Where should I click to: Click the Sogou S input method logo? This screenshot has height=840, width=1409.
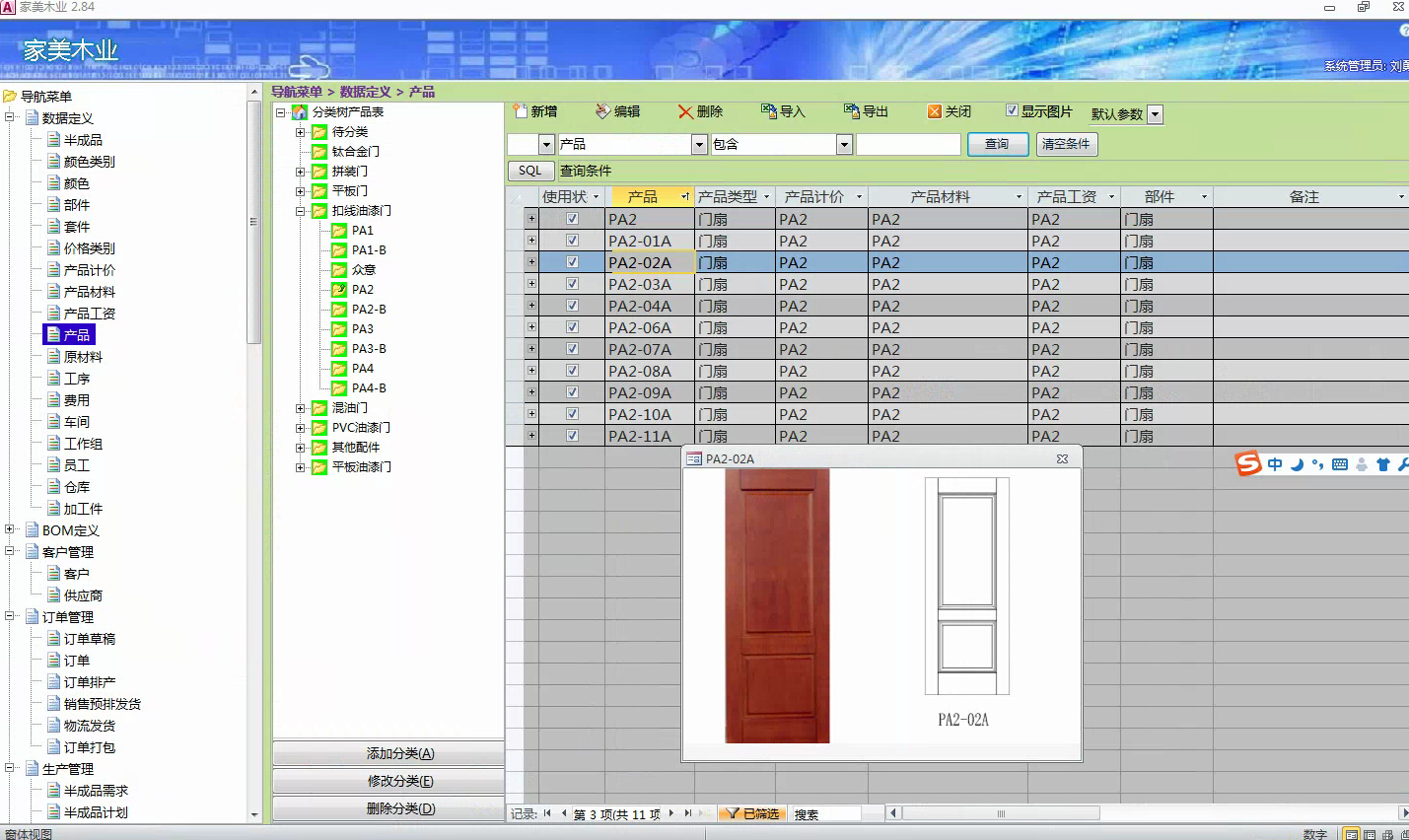tap(1248, 463)
